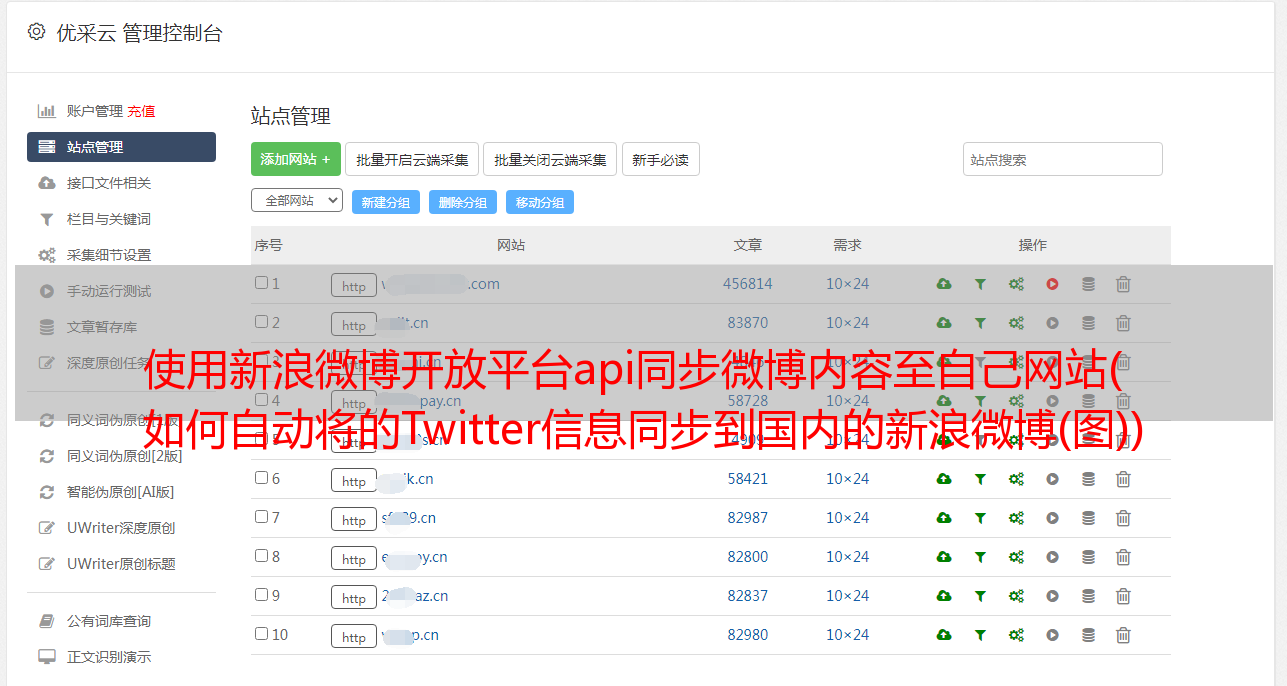
Task: Tick the checkbox for site 10
Action: (x=261, y=634)
